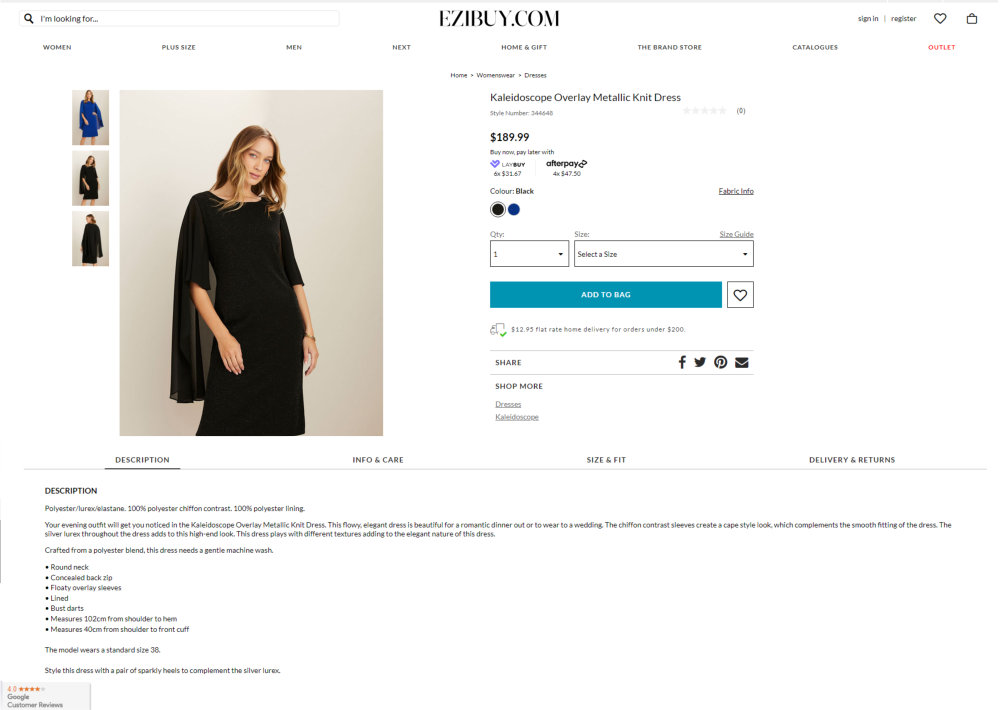Switch to the Info & Care tab
Screen dimensions: 1001x710
[378, 460]
